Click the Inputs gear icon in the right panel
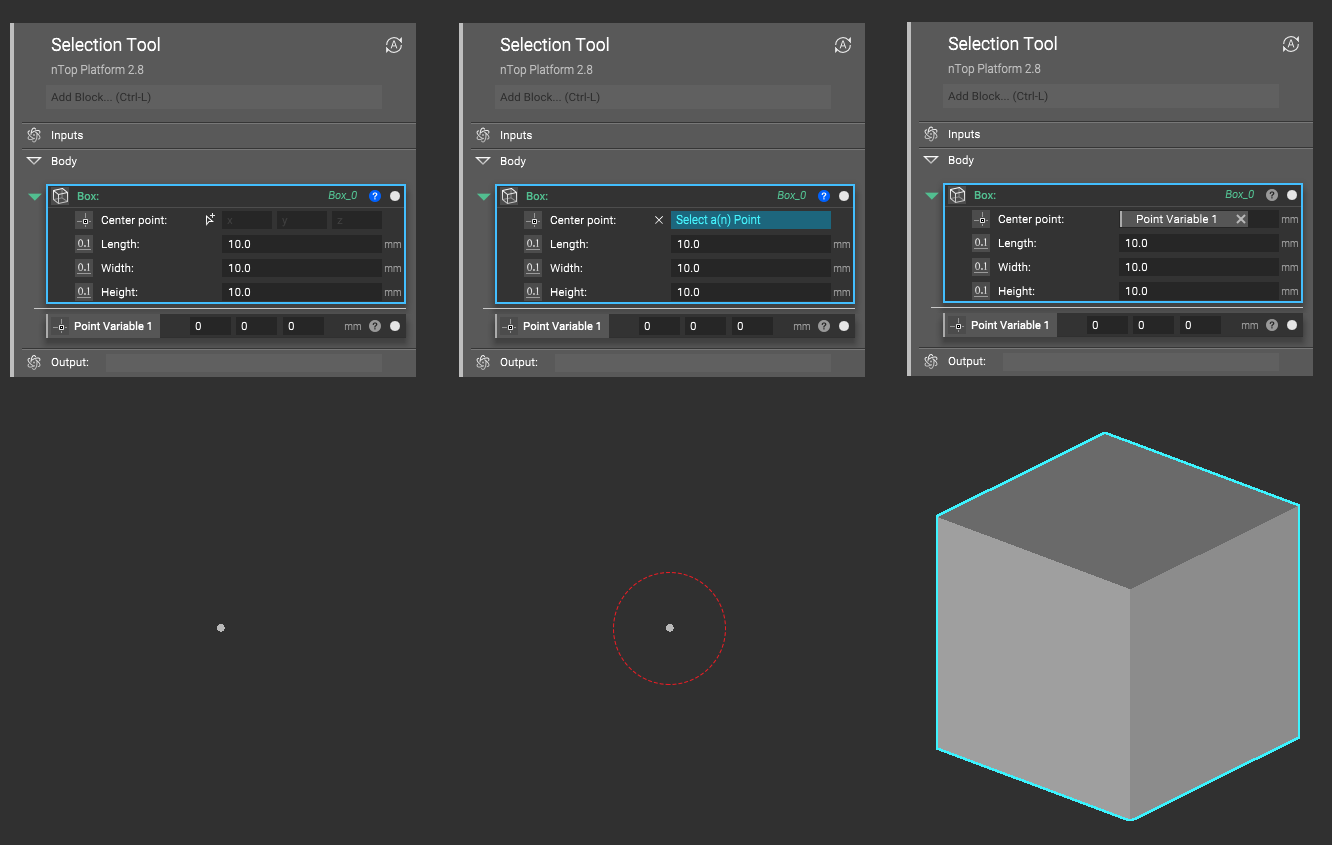Screen dimensions: 1332x845 [931, 134]
